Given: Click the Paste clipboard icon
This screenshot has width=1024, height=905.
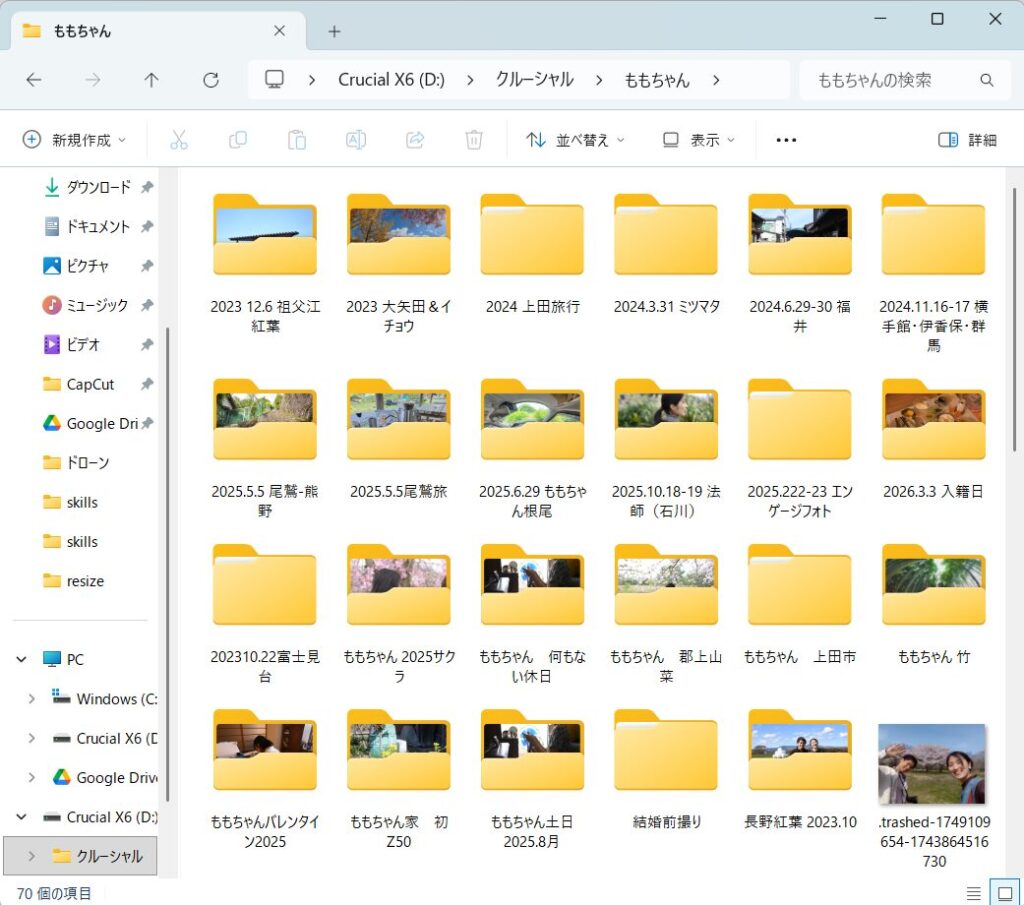Looking at the screenshot, I should [x=297, y=140].
